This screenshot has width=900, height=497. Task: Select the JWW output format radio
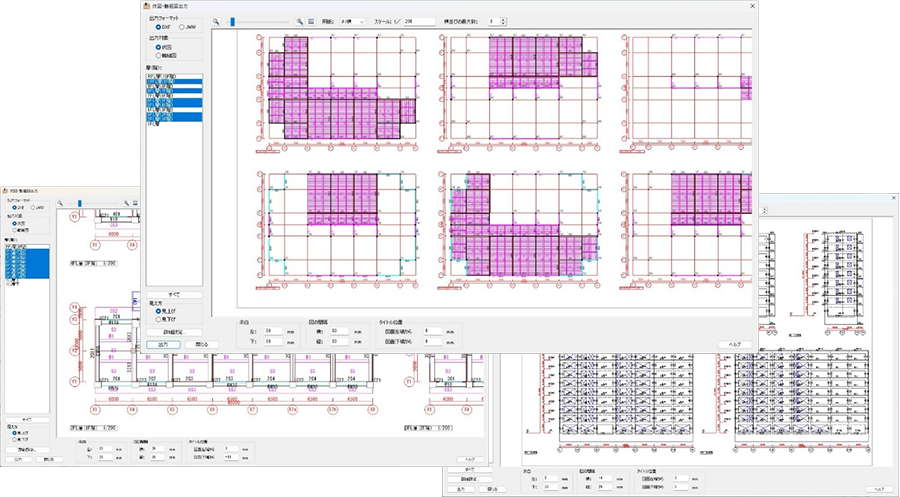point(181,27)
